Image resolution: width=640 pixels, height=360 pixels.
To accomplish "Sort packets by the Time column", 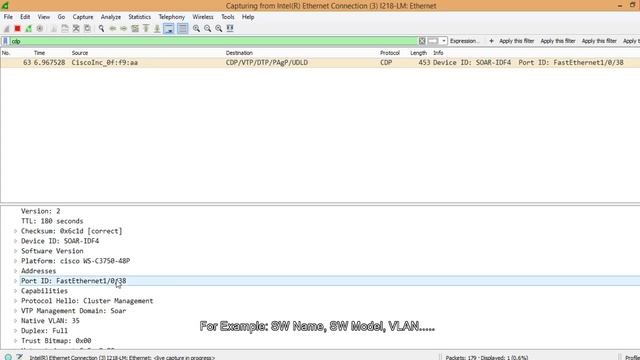I will point(39,53).
